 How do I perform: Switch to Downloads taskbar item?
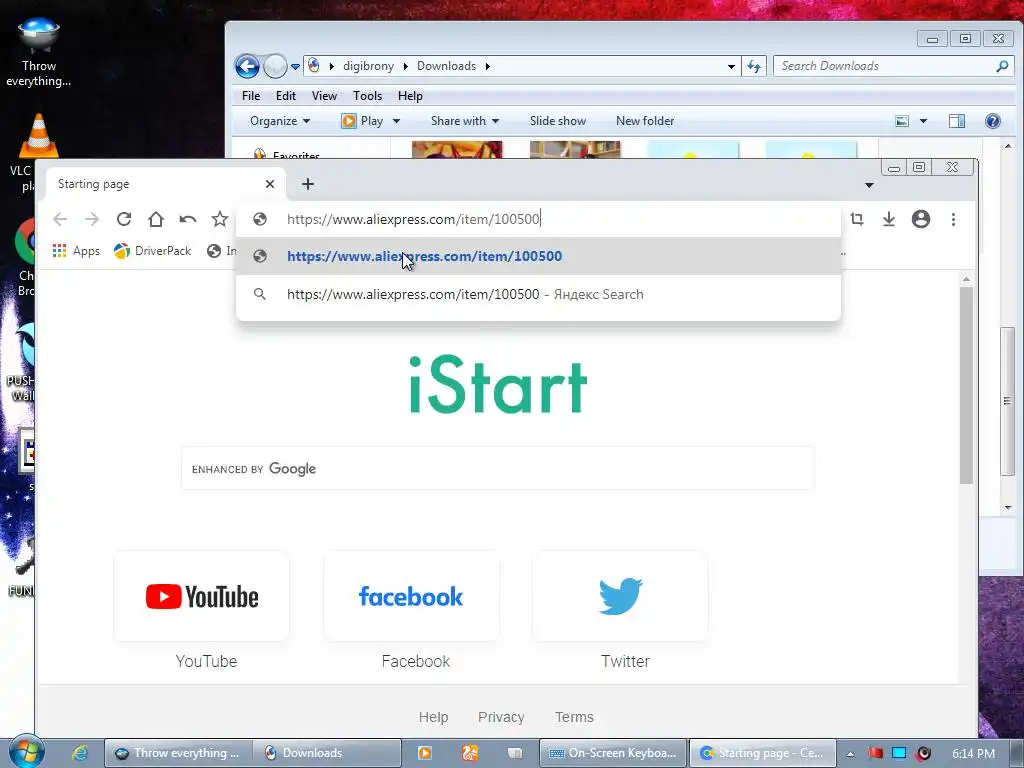pyautogui.click(x=327, y=753)
